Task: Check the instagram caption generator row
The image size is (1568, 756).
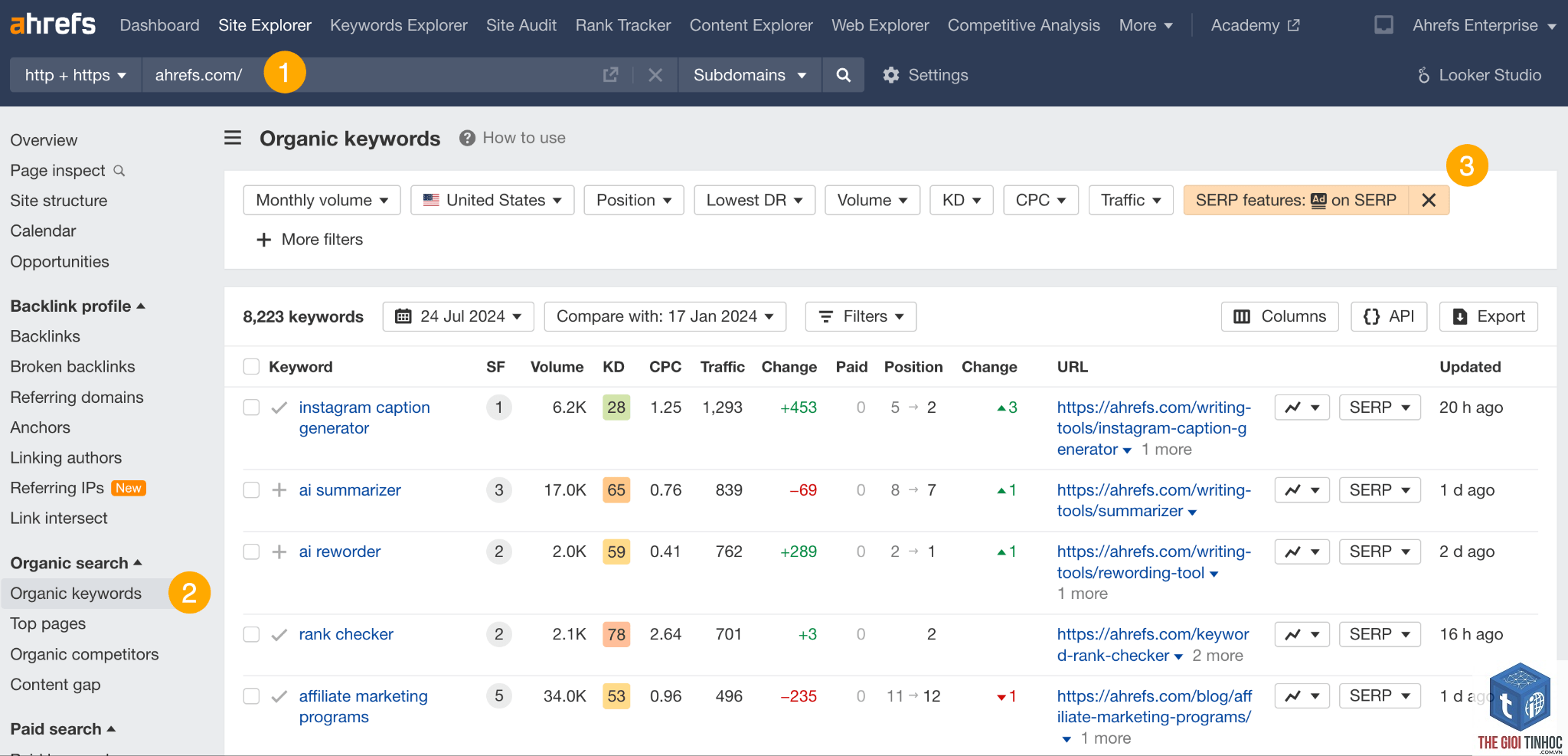Action: [x=251, y=407]
